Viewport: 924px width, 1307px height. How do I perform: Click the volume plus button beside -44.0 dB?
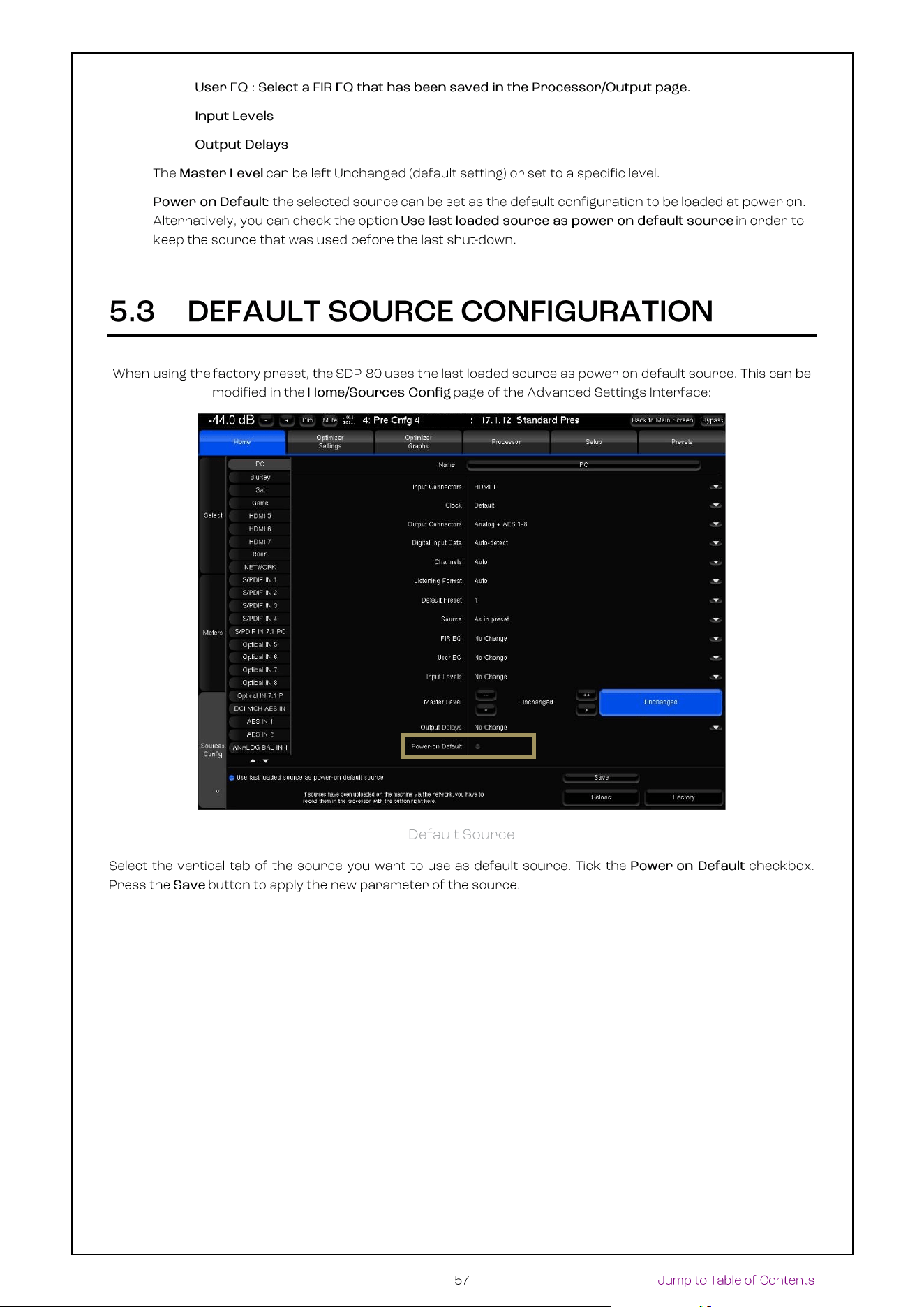point(287,420)
